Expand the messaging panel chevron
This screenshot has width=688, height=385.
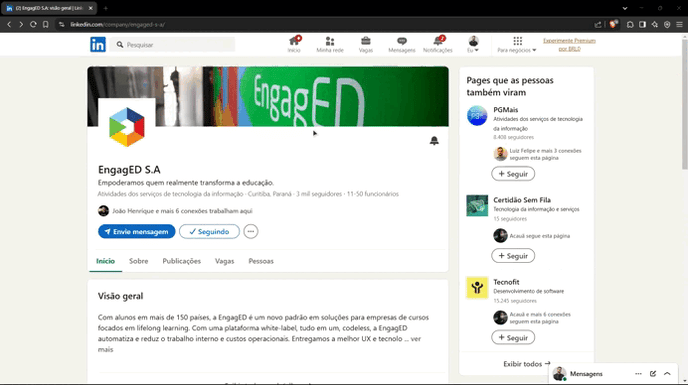[x=667, y=374]
